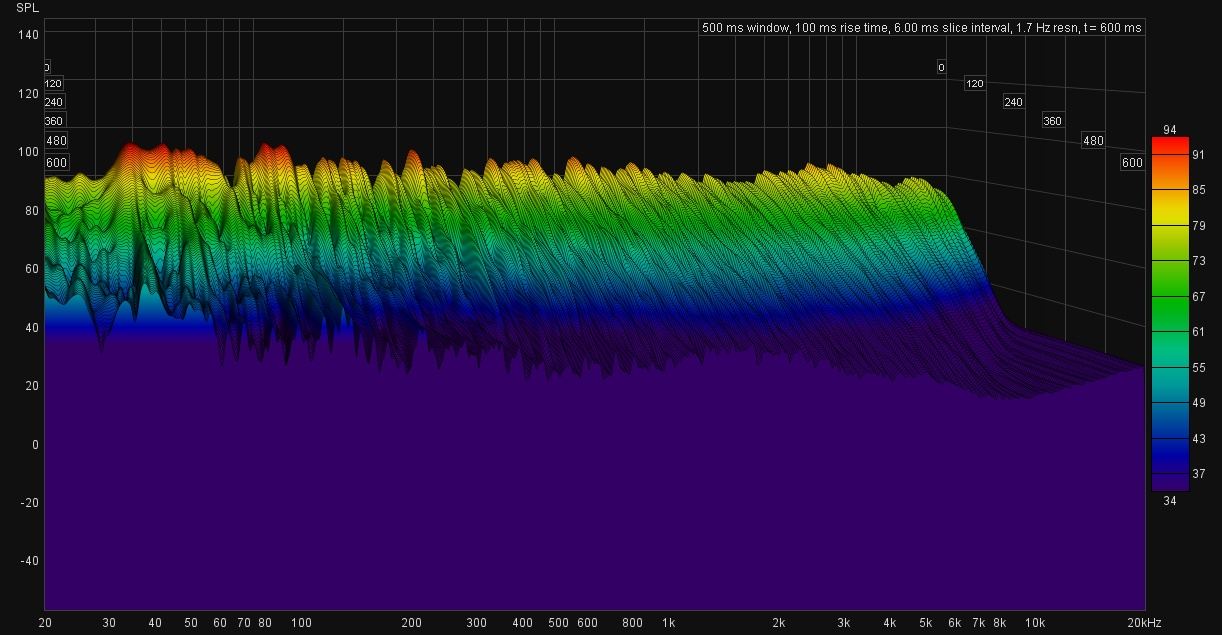
Task: Click the -20 label on the SPL axis
Action: (28, 502)
